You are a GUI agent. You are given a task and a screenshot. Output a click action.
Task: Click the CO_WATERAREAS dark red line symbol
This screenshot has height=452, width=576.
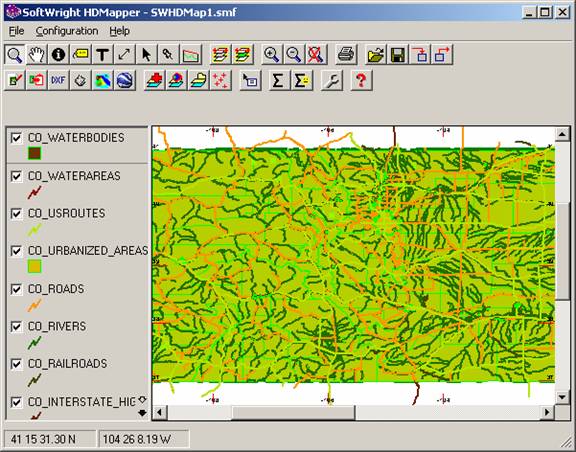tap(35, 192)
